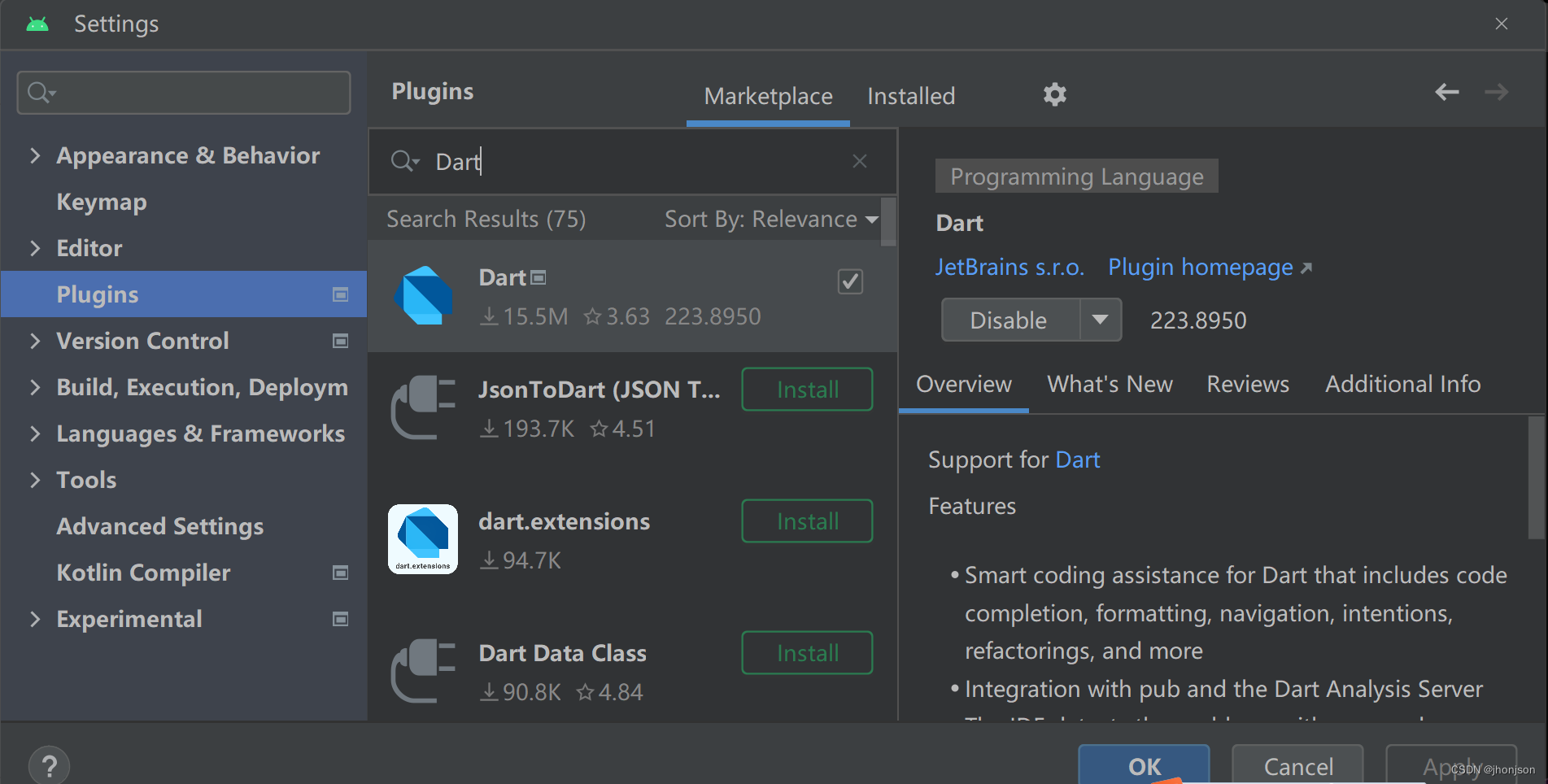
Task: Select the Dart plugin name in results
Action: pyautogui.click(x=503, y=277)
